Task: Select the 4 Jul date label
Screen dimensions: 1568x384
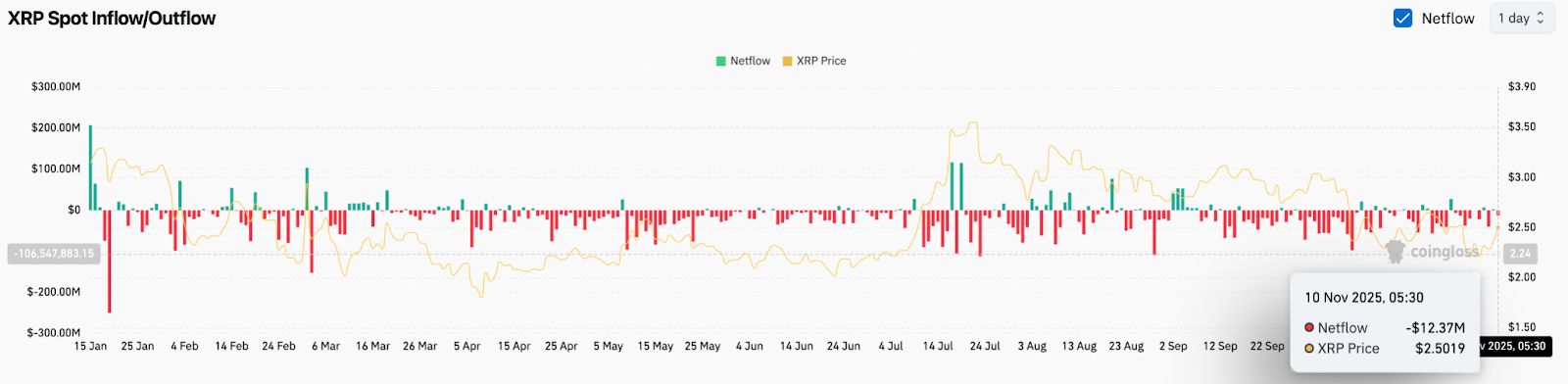Action: (x=890, y=346)
